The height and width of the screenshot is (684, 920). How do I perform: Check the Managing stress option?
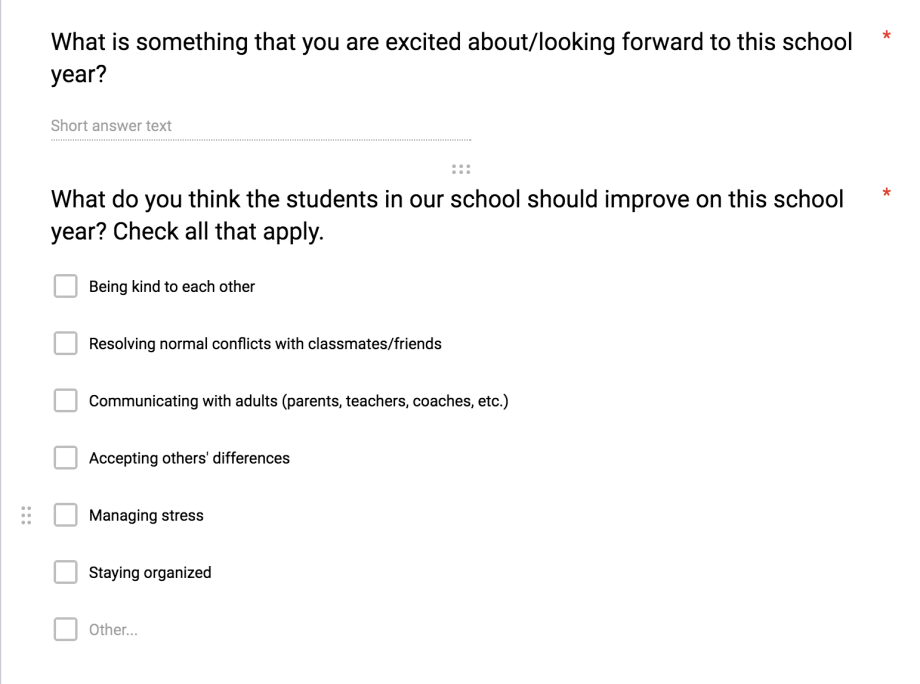coord(65,514)
